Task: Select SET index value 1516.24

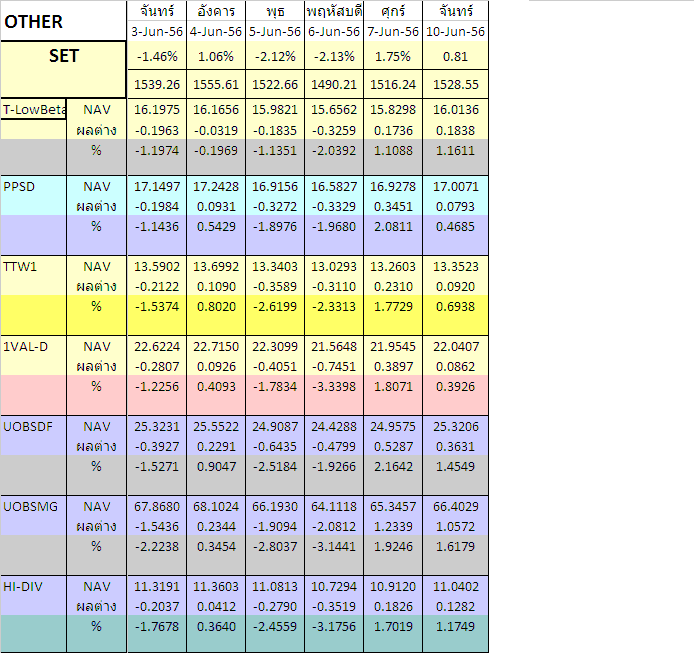Action: click(x=393, y=84)
